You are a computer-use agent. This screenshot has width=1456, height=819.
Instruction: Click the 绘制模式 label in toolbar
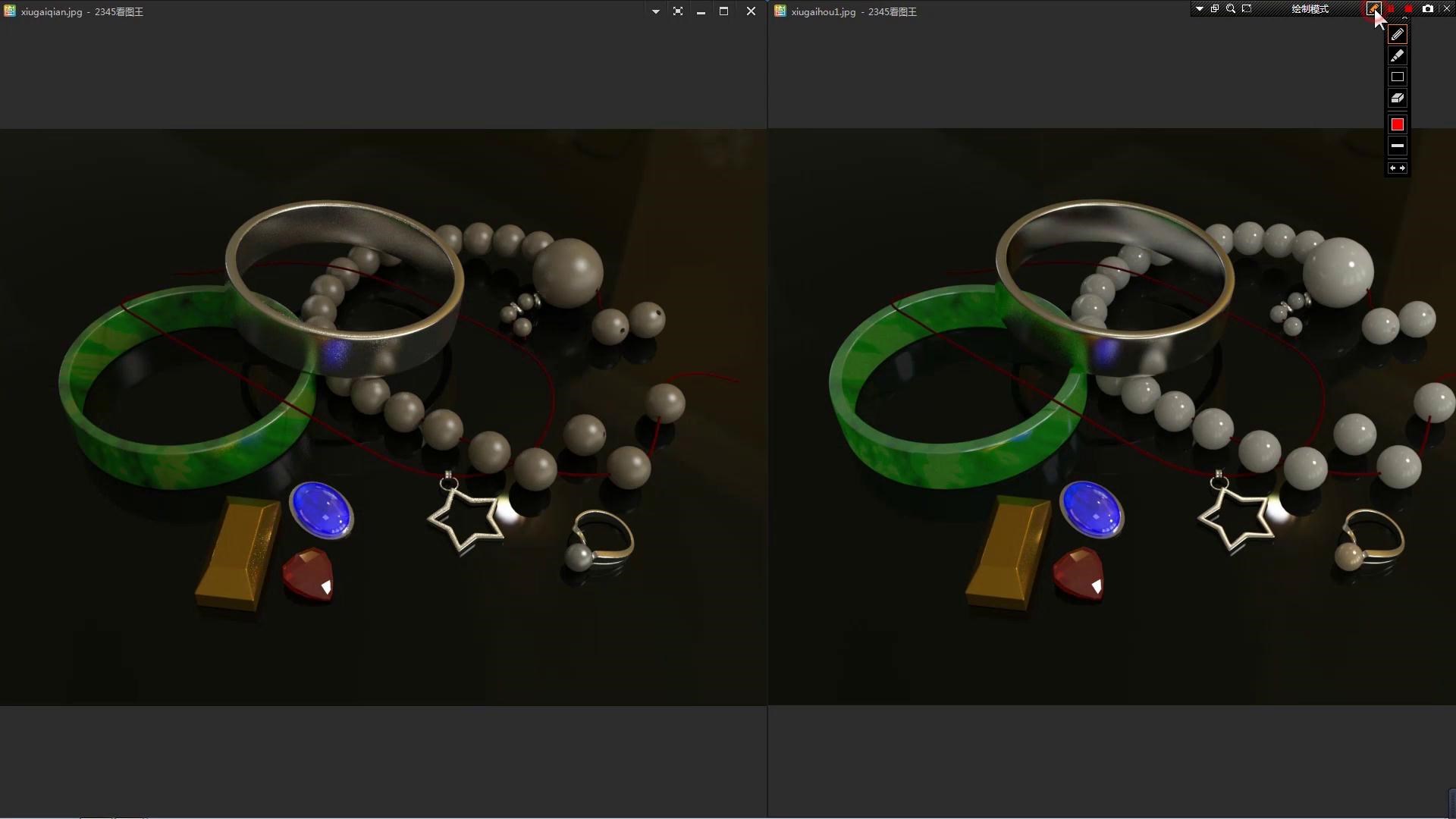(1310, 9)
